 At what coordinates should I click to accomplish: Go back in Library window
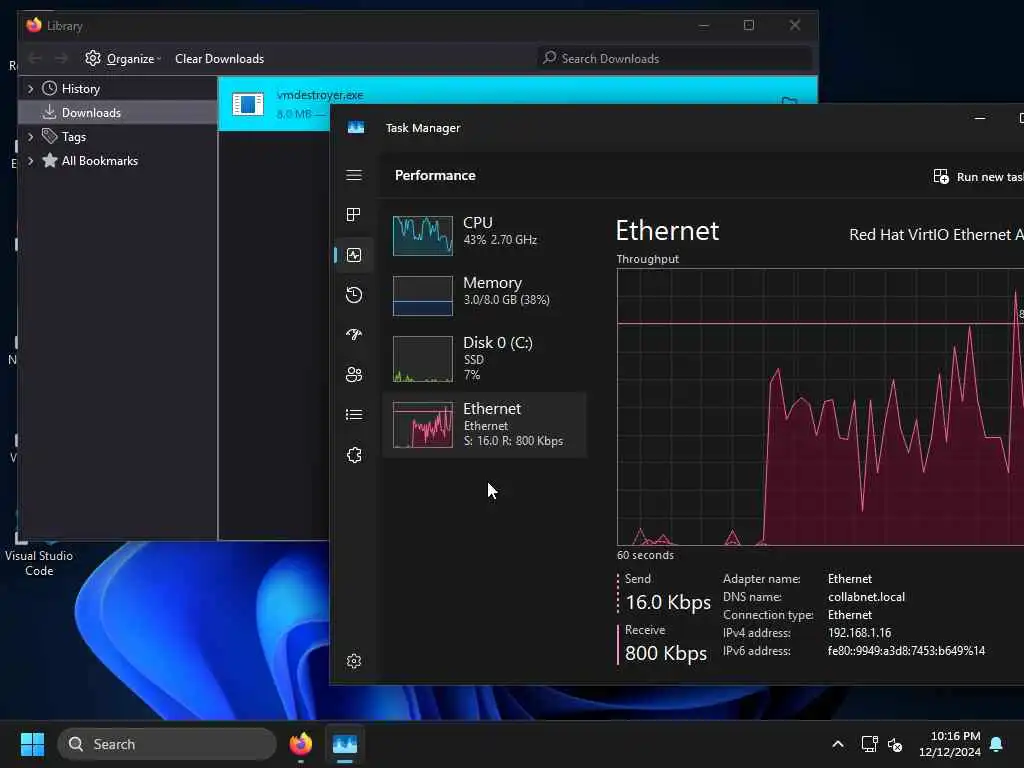[35, 58]
